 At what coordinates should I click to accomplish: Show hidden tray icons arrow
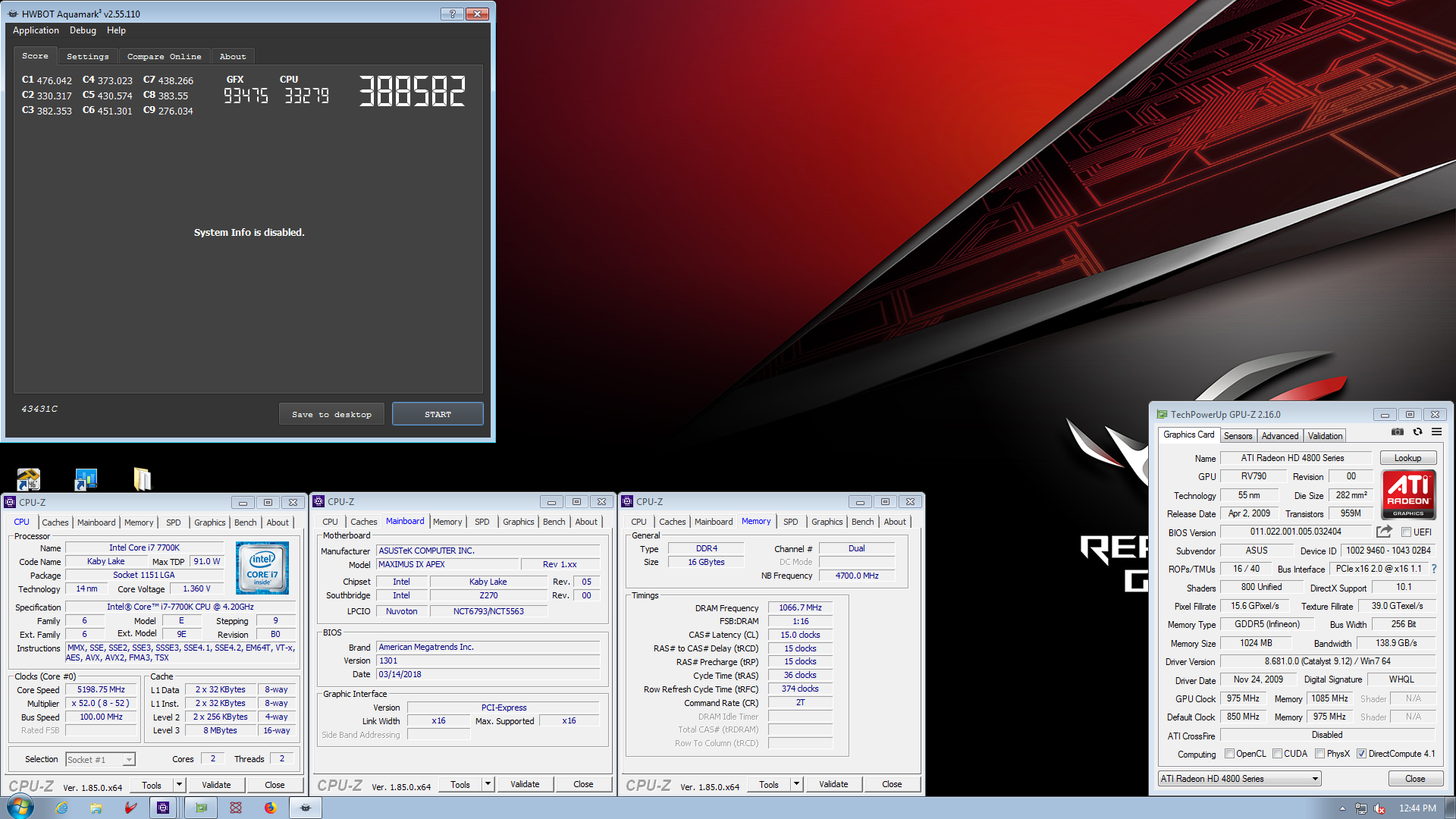1342,808
